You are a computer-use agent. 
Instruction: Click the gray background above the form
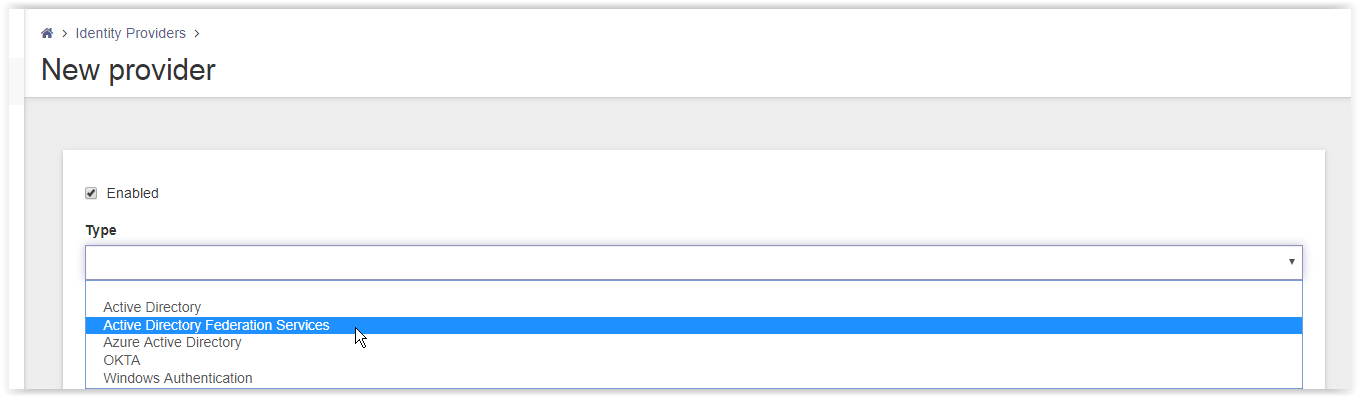coord(690,125)
